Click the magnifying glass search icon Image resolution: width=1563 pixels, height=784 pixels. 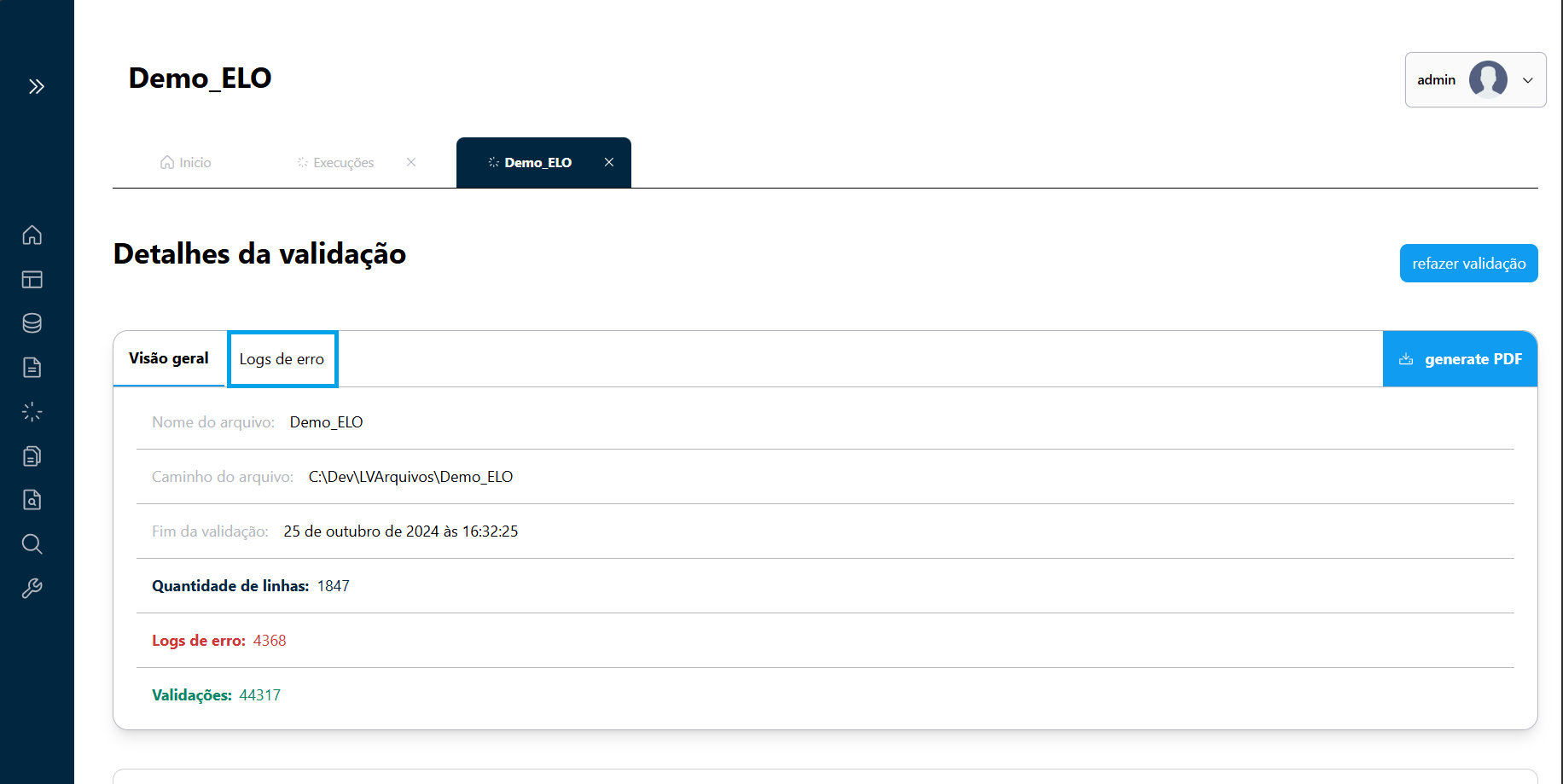click(x=32, y=544)
